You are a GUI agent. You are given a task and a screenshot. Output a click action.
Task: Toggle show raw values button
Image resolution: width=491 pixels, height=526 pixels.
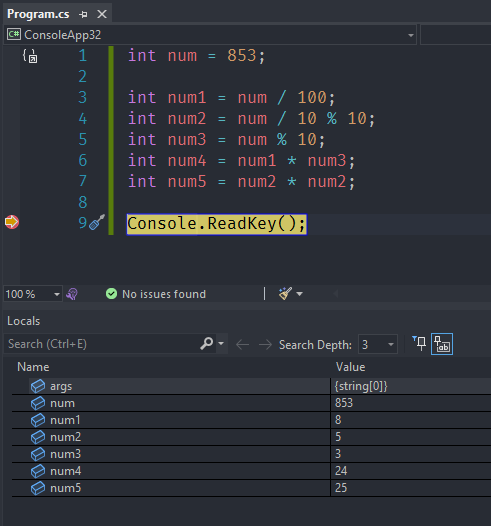tap(442, 344)
